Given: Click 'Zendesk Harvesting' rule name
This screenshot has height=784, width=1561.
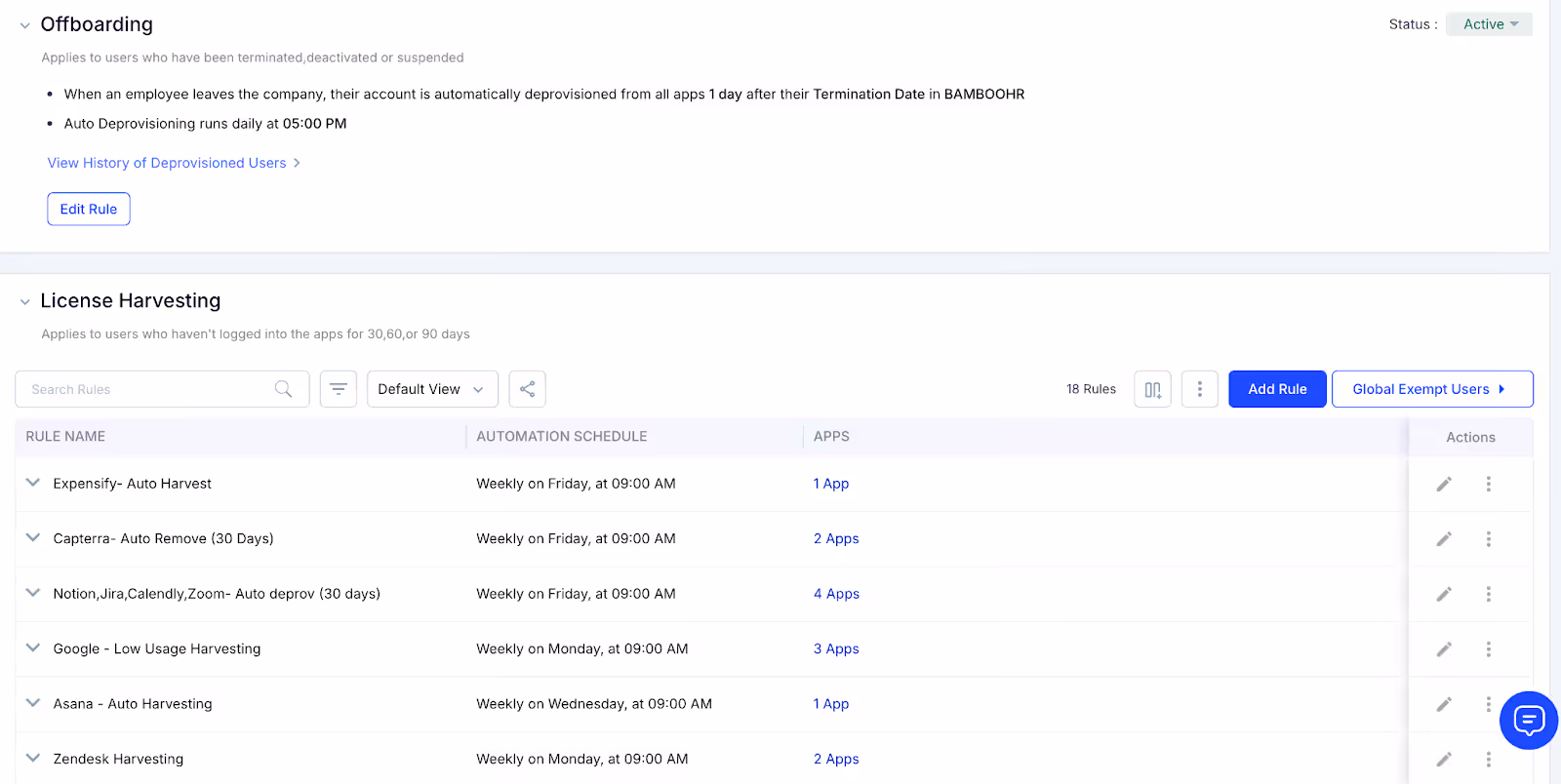Looking at the screenshot, I should [x=118, y=759].
